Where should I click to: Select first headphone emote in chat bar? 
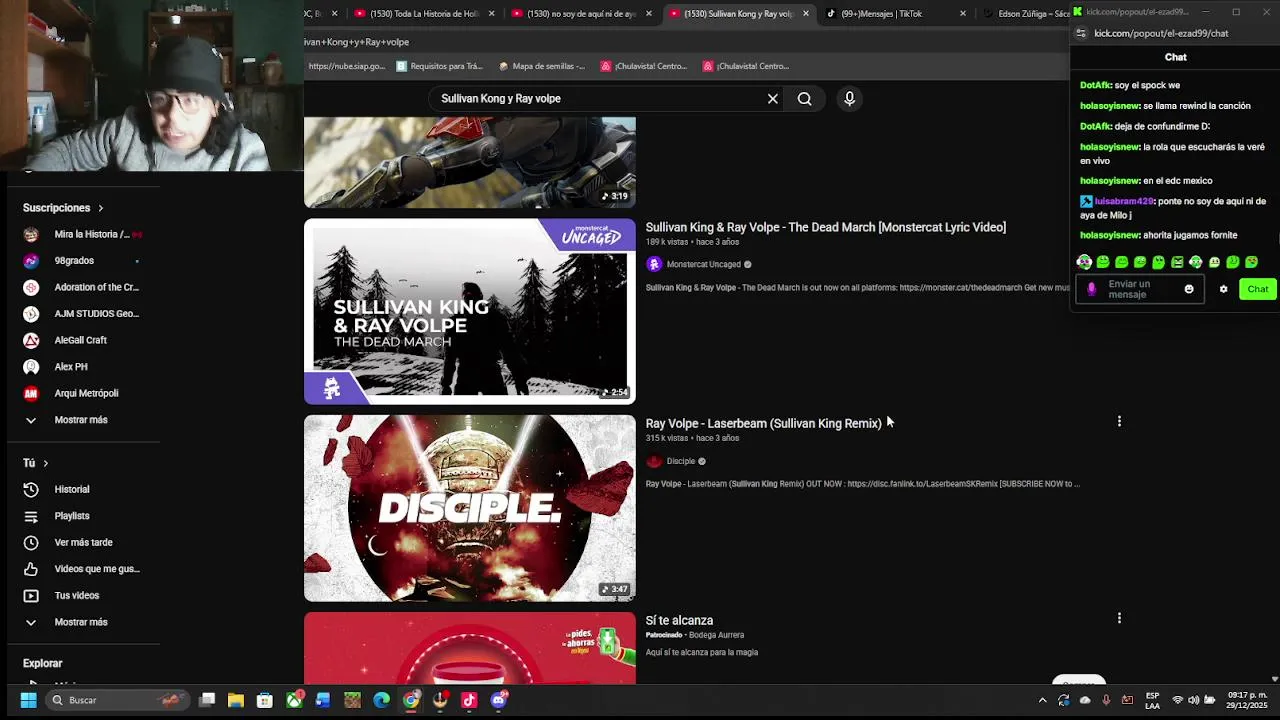pyautogui.click(x=1084, y=262)
